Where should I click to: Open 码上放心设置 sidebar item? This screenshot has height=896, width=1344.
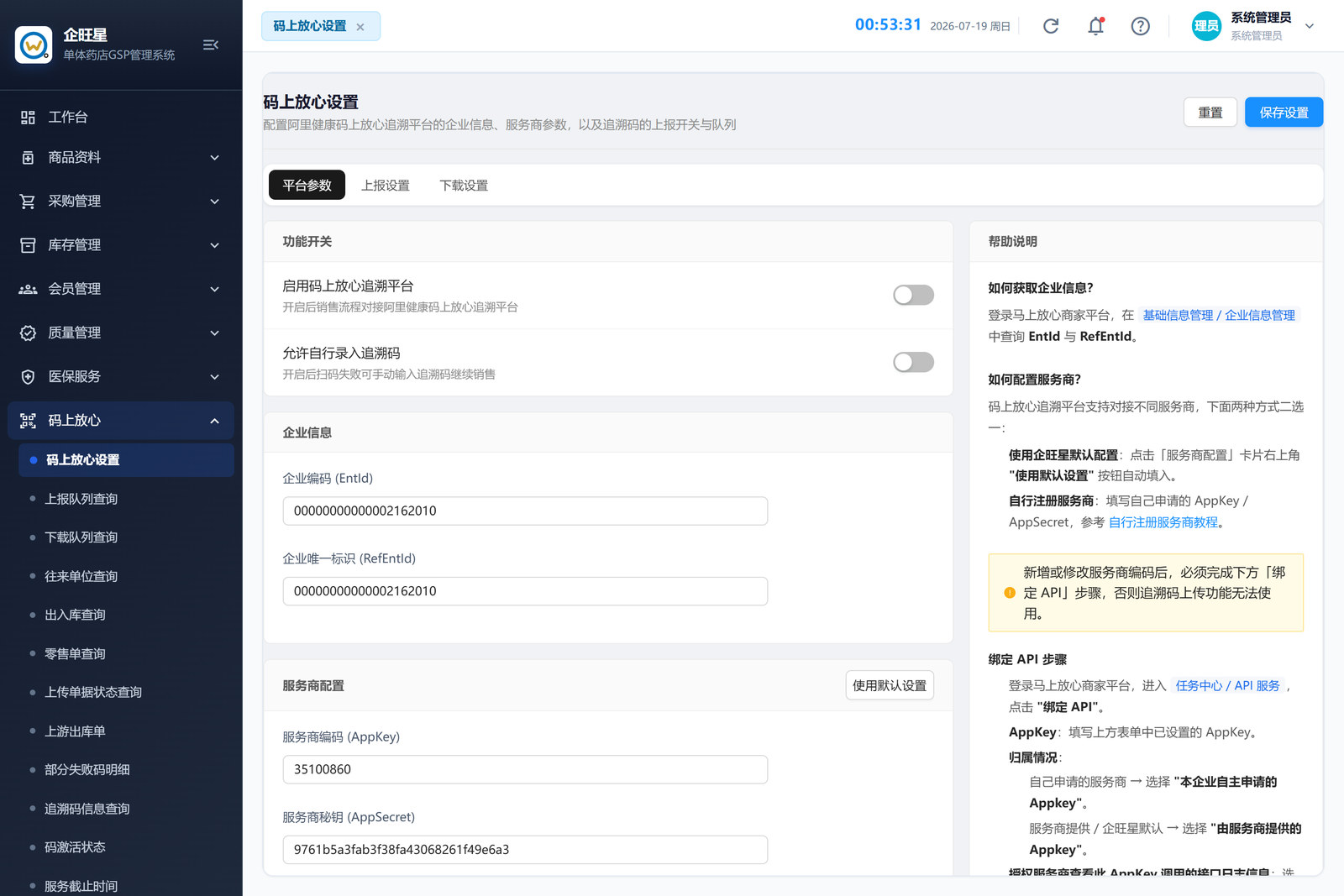126,460
